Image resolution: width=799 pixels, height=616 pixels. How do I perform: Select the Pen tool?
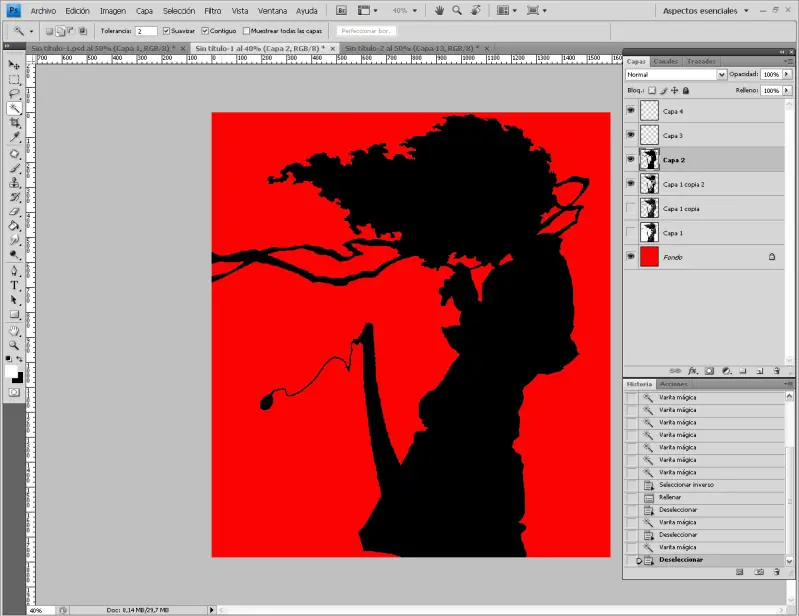pos(14,271)
